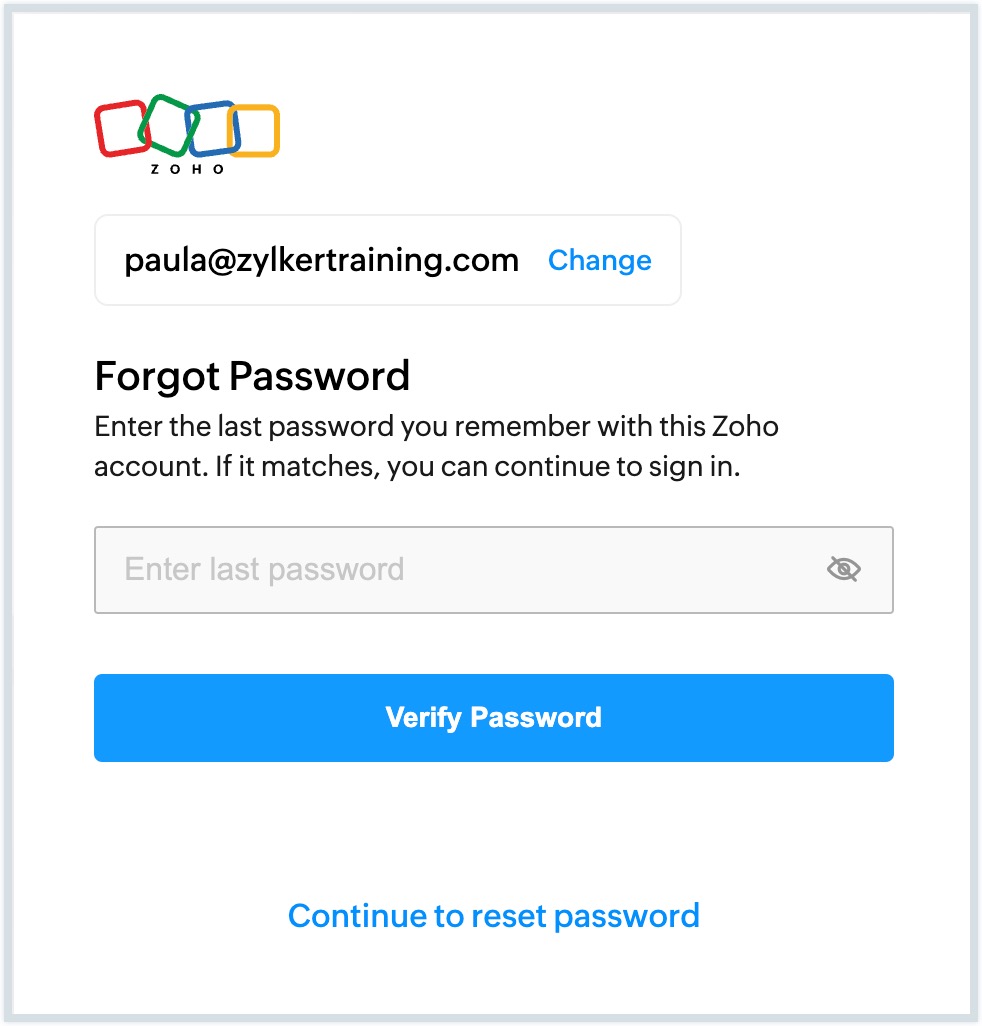The height and width of the screenshot is (1026, 982).
Task: Show password using the eye icon
Action: (x=844, y=570)
